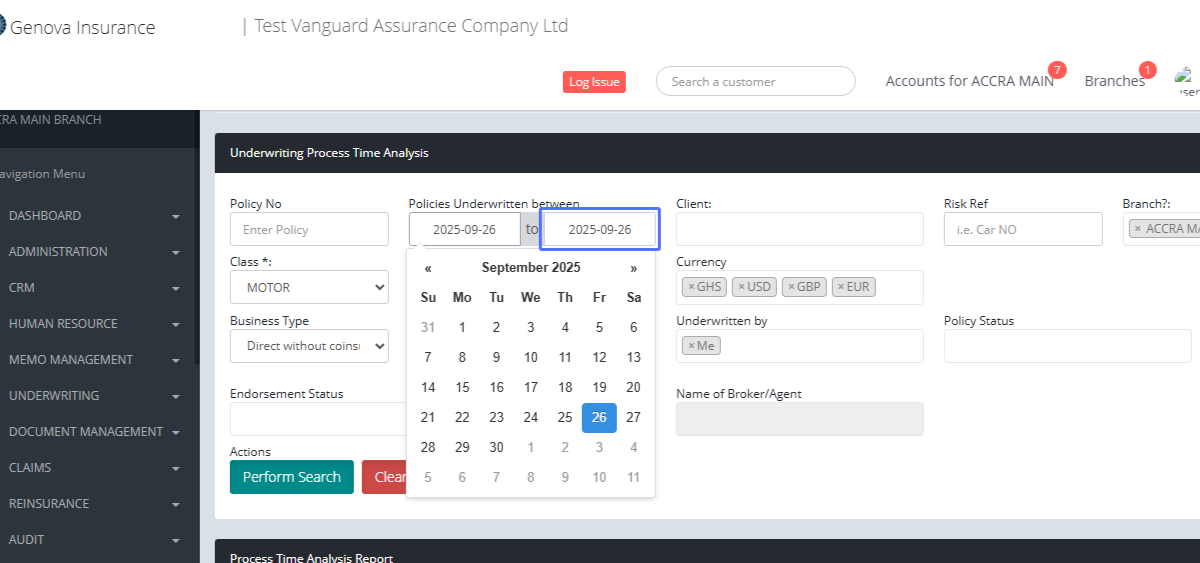Open the Class dropdown showing MOTOR
The height and width of the screenshot is (563, 1200).
click(309, 288)
